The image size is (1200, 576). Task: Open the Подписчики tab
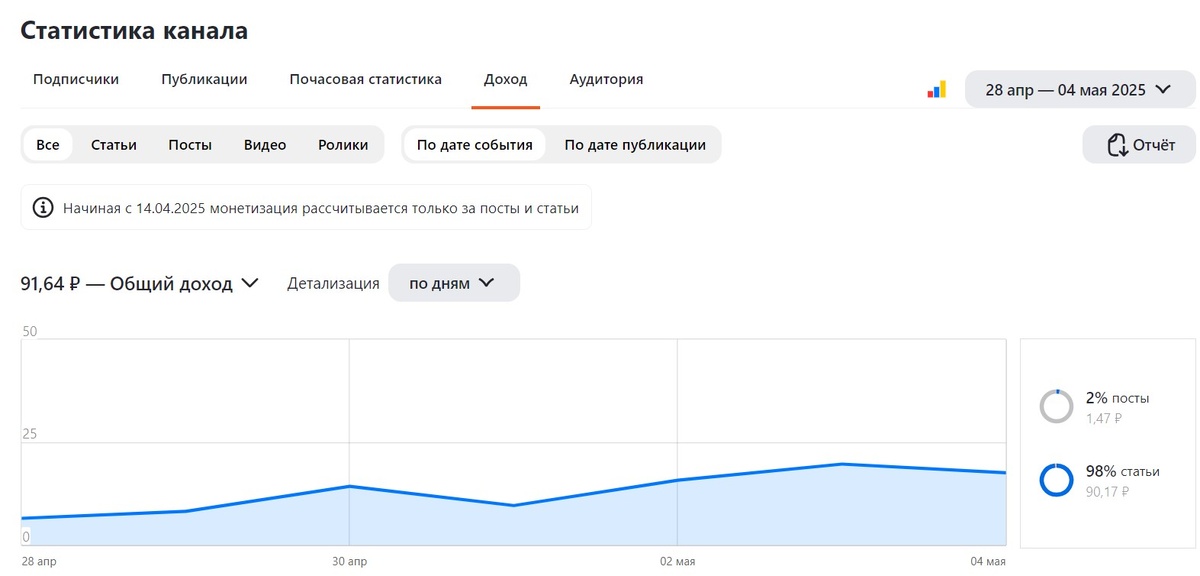click(76, 79)
